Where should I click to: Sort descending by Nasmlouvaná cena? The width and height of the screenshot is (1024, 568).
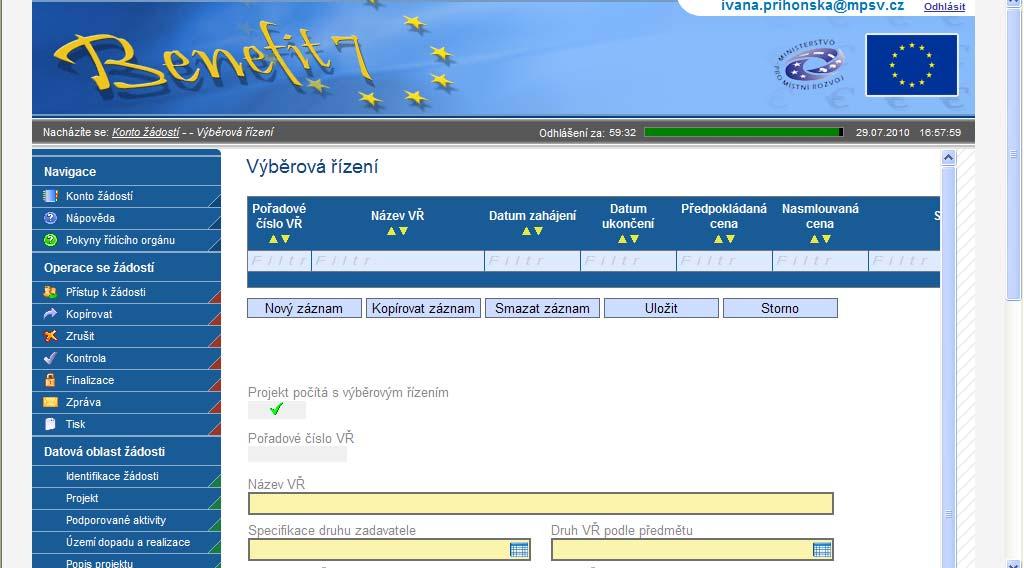(826, 239)
